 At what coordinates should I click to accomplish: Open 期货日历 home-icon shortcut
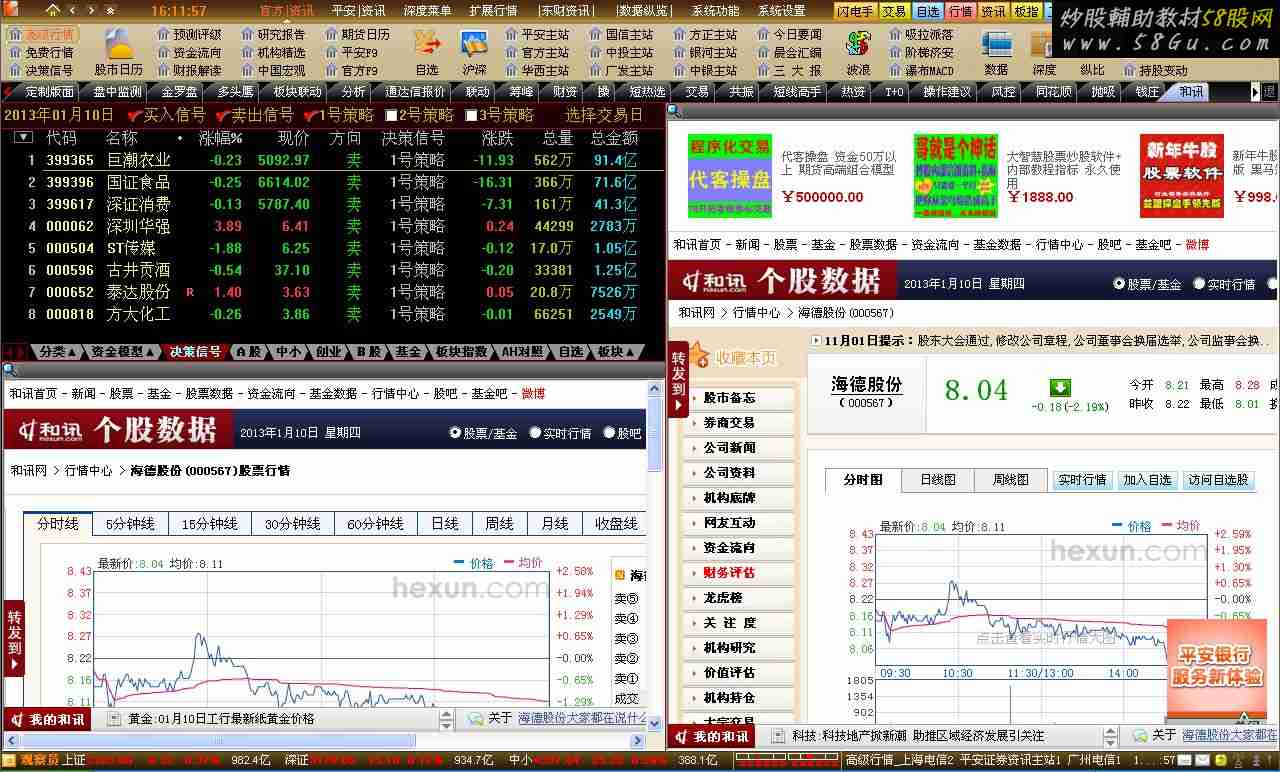pos(357,34)
